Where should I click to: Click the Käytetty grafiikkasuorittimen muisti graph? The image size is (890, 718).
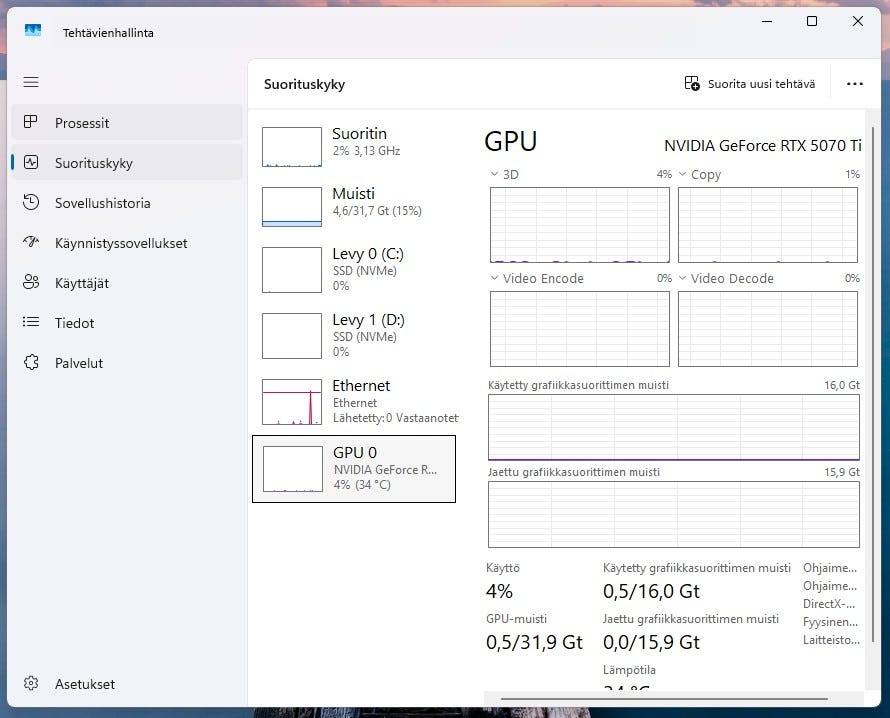point(674,427)
